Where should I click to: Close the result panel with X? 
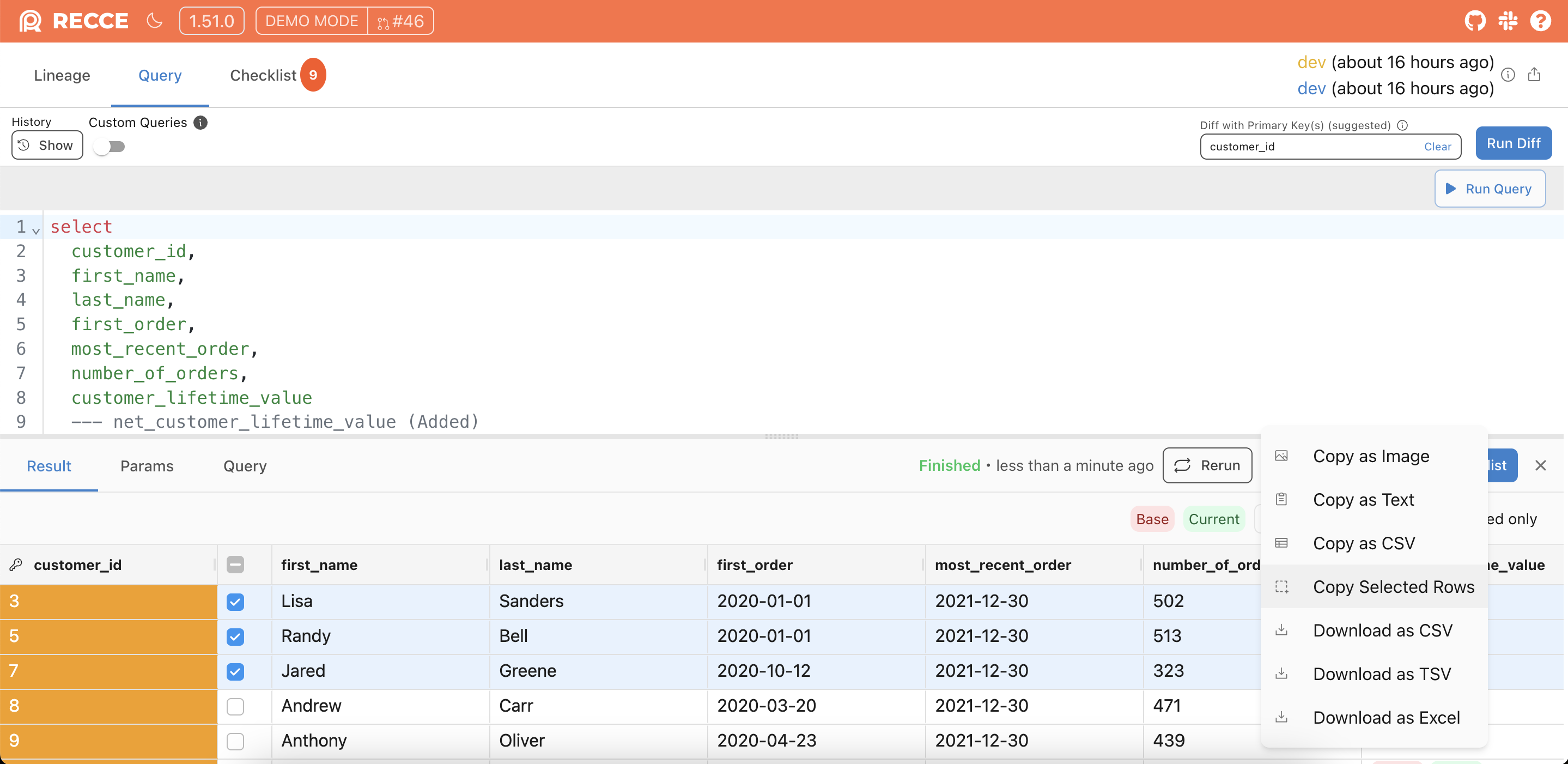point(1541,465)
